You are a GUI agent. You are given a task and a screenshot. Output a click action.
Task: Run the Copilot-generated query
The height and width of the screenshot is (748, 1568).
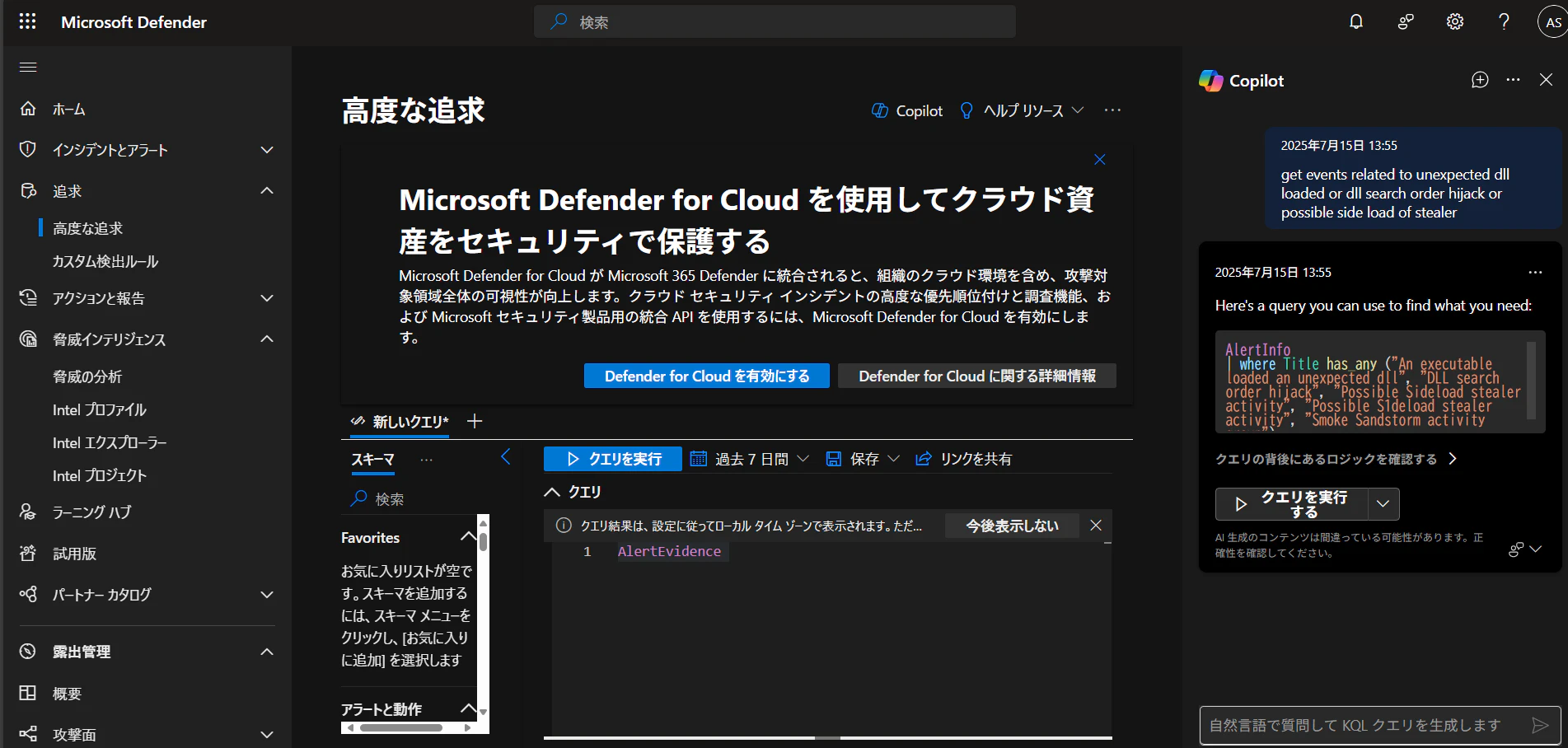1292,503
